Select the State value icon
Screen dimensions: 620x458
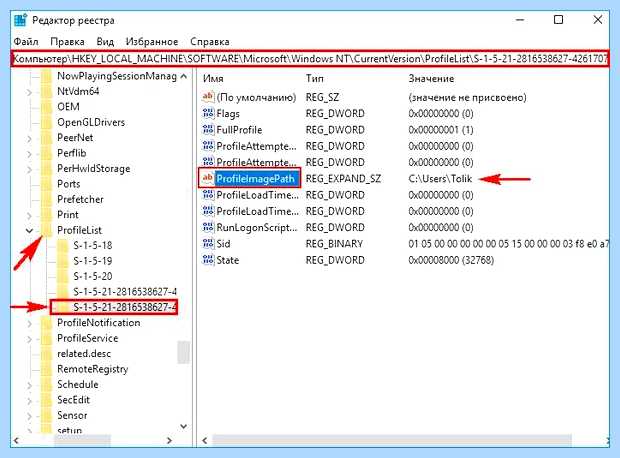tap(208, 260)
